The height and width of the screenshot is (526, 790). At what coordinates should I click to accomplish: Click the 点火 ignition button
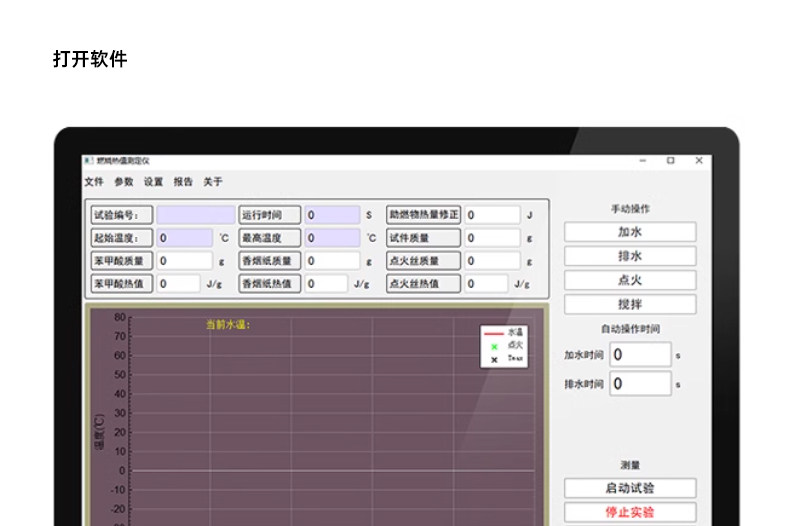(630, 280)
